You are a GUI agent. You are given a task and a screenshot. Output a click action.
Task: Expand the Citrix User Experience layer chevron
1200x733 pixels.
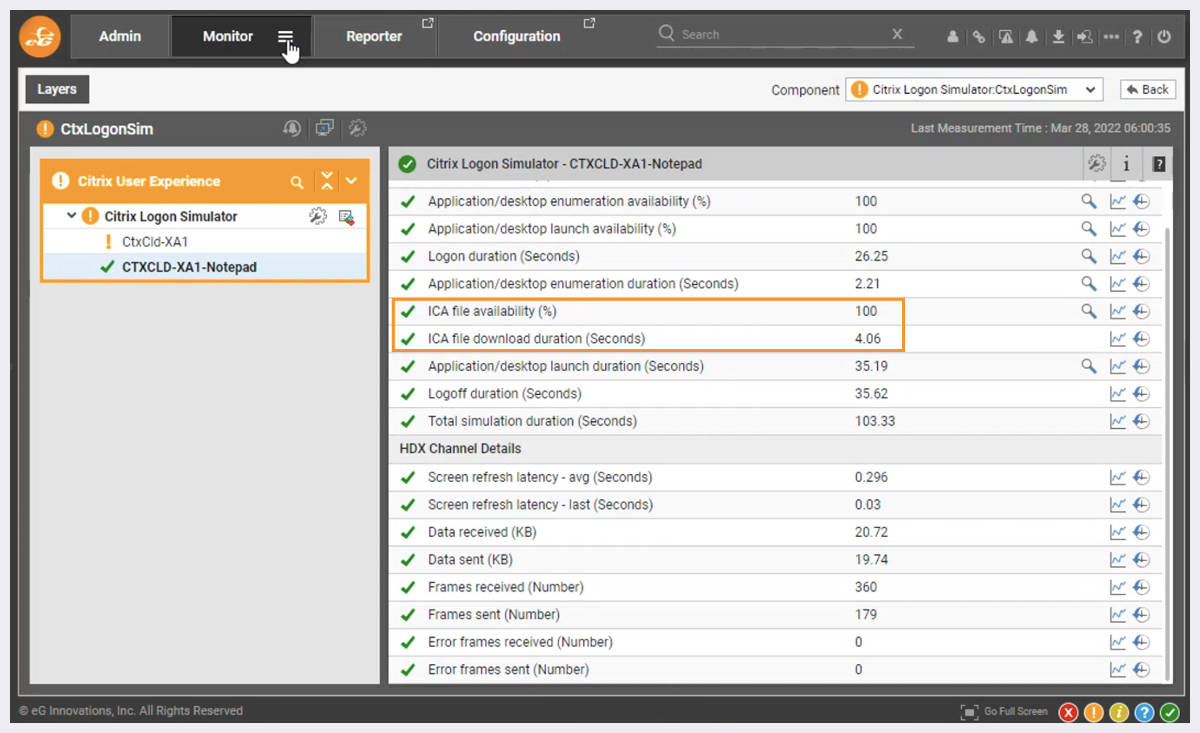point(351,181)
